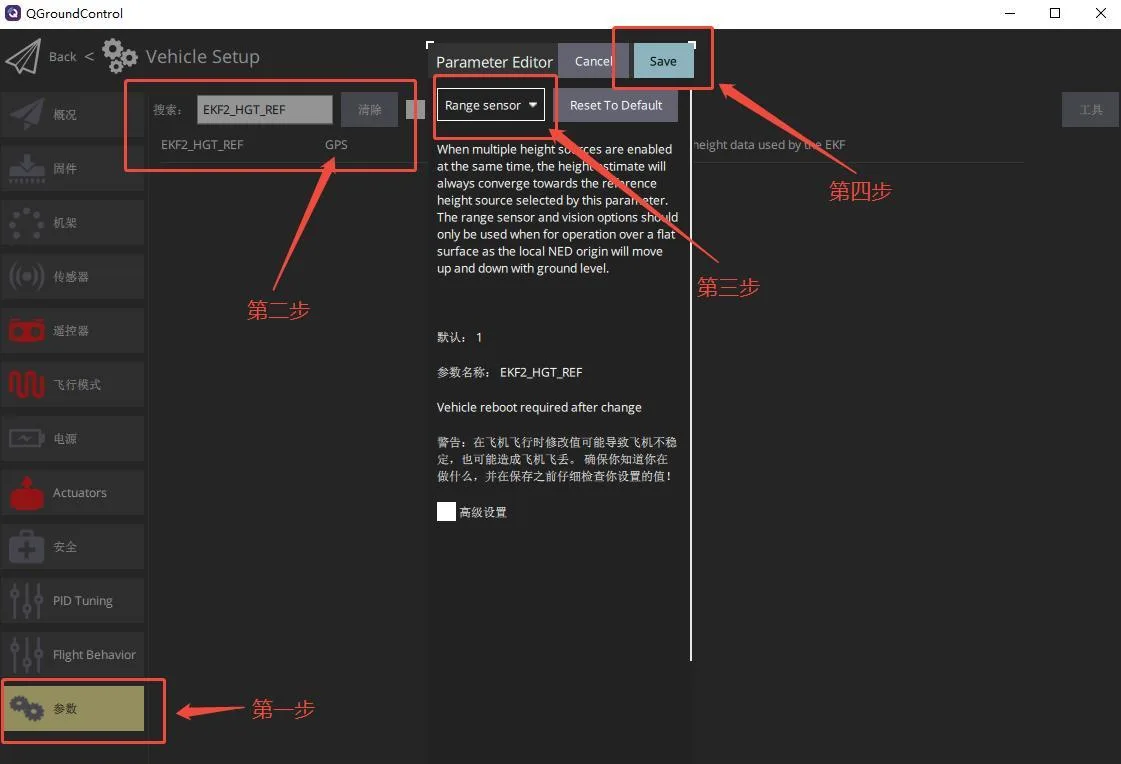The image size is (1121, 764).
Task: Open the 概况 summary tab icon
Action: tap(26, 114)
